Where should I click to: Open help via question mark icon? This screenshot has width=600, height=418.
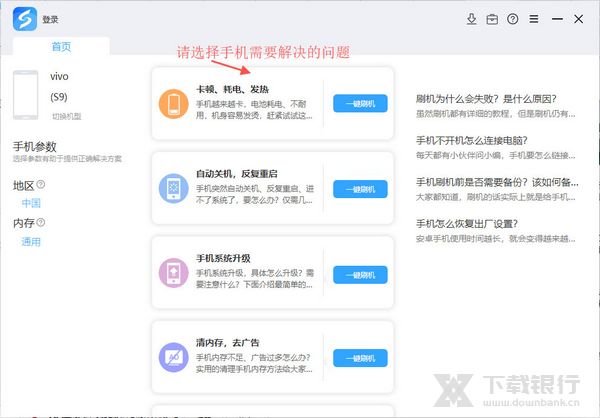513,19
